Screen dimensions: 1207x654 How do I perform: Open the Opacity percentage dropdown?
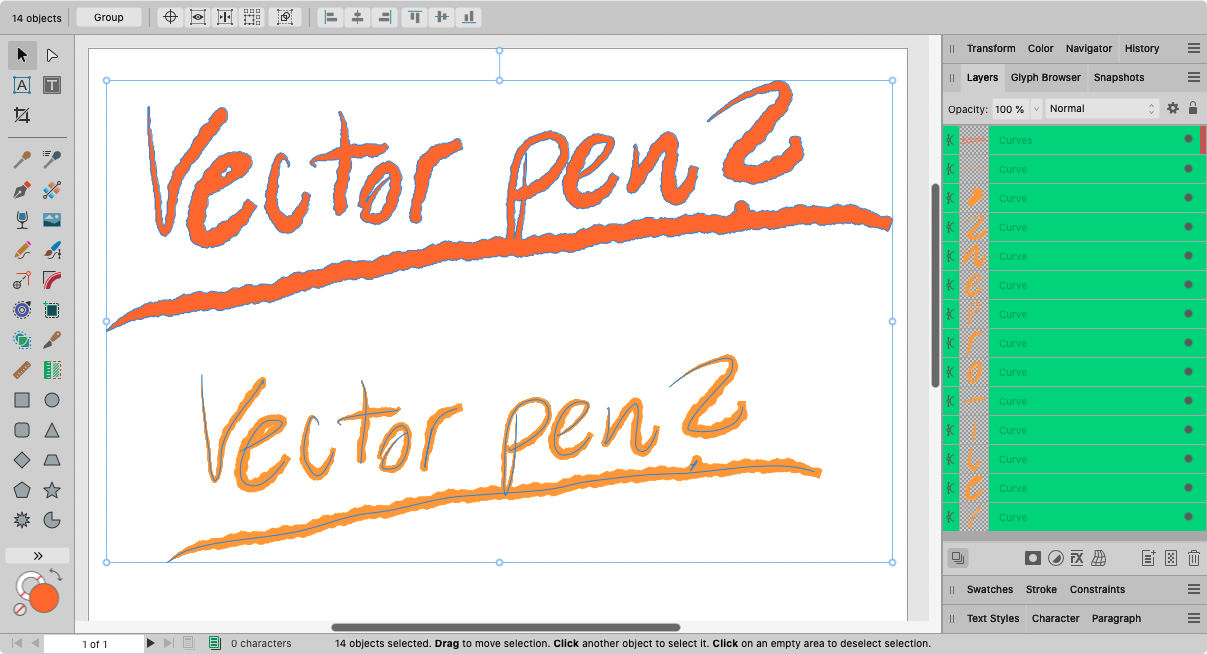click(x=1034, y=108)
